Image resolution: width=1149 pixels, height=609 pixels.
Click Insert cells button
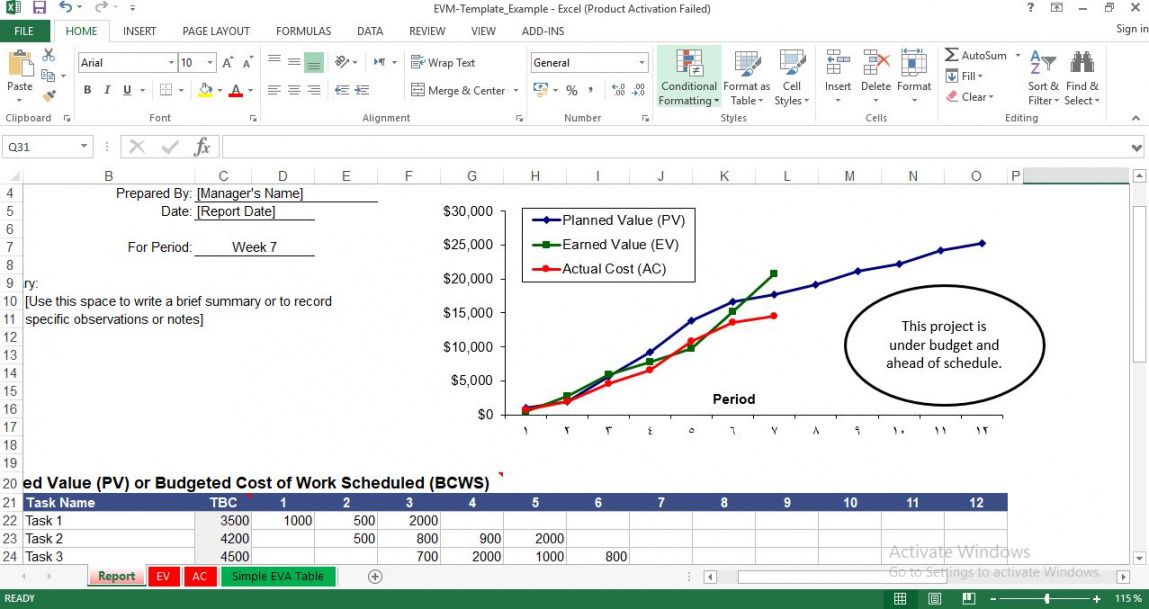click(838, 78)
